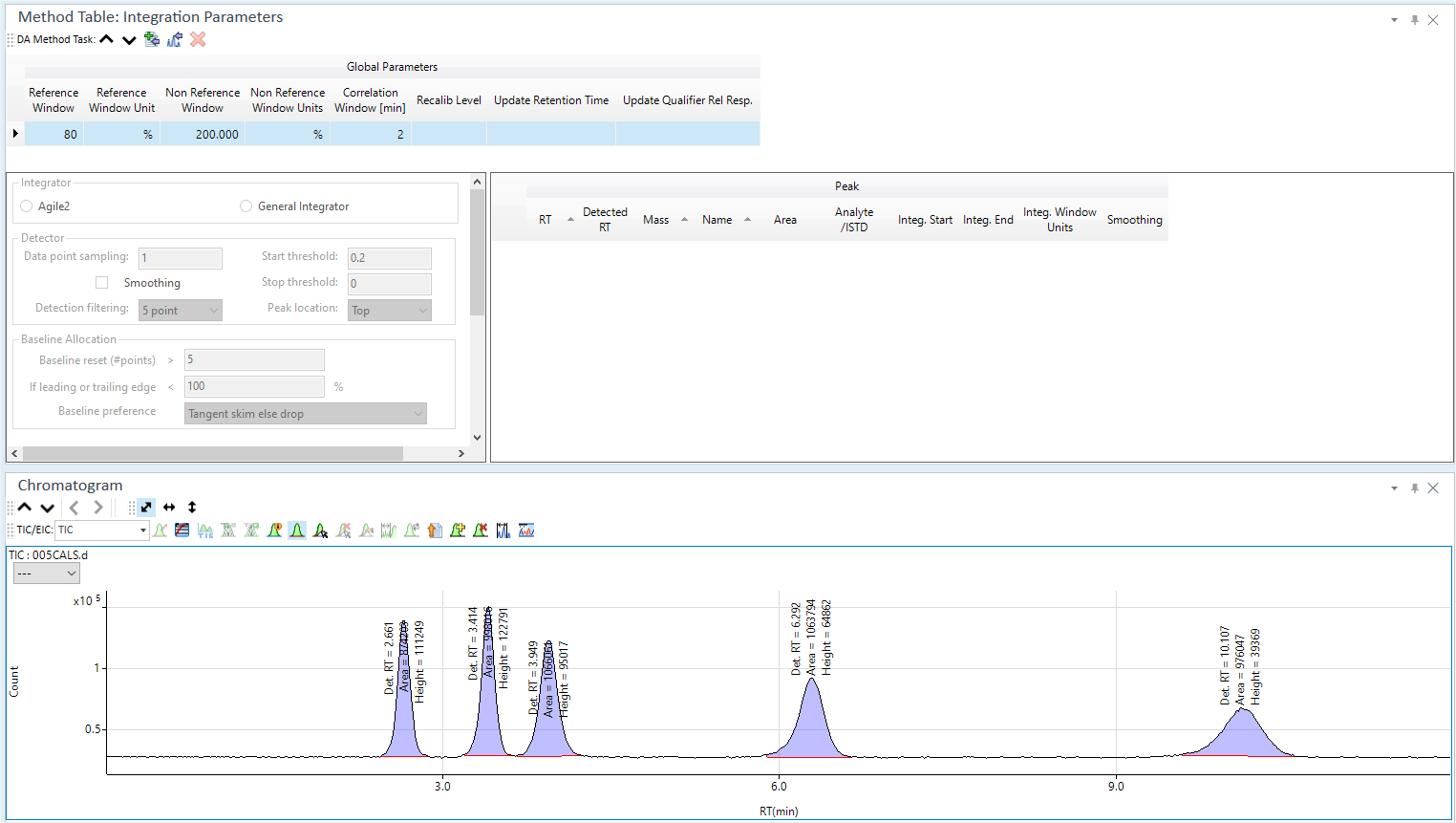Click the up arrow beside DA Method Task
This screenshot has height=823, width=1456.
coord(107,39)
